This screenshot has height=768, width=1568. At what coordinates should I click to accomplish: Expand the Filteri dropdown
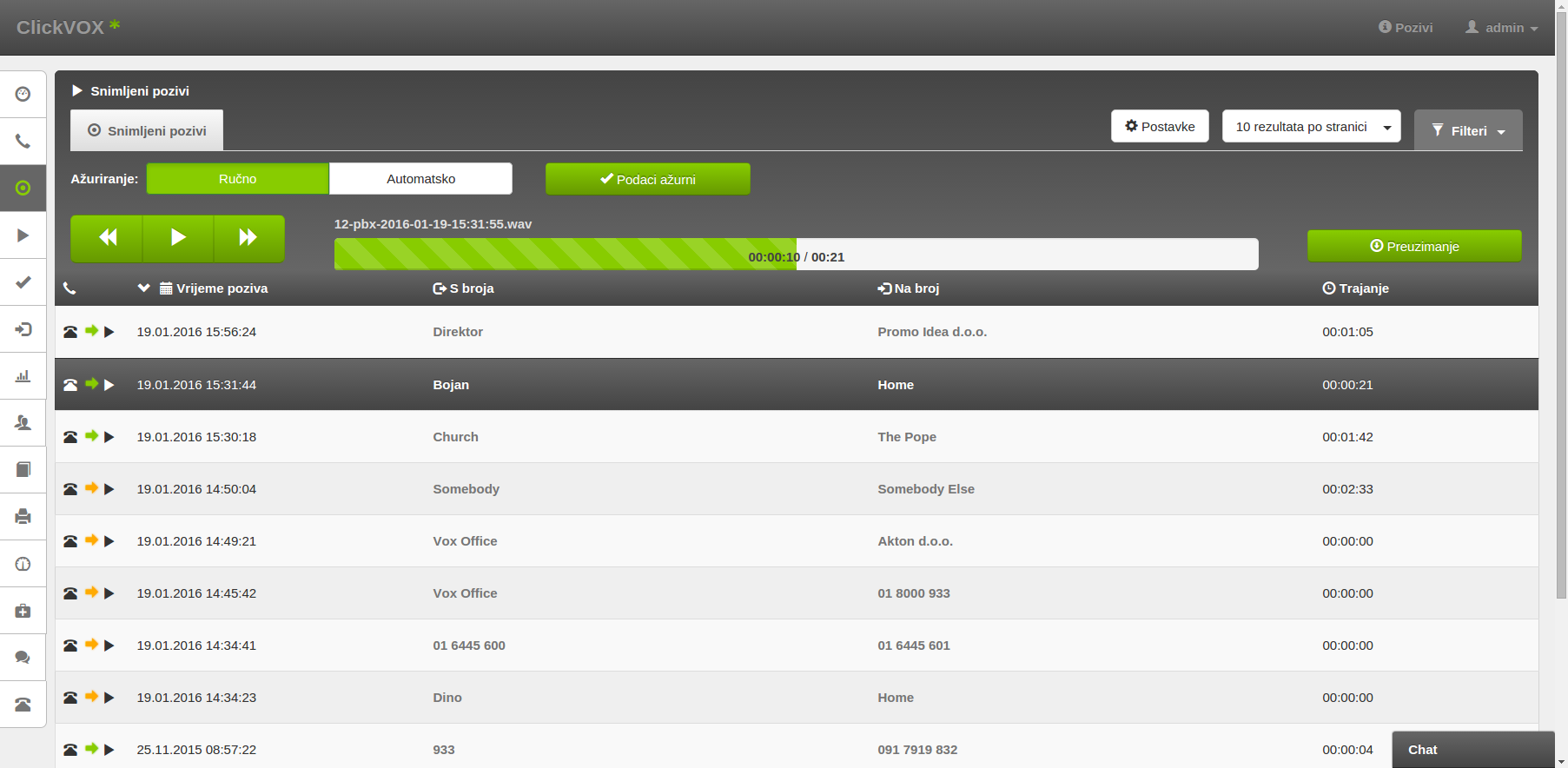[1467, 130]
